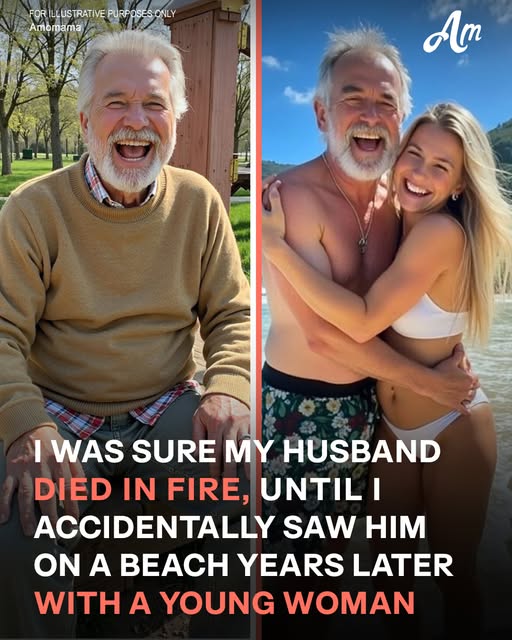Click the red 'DIED IN FIRE,' headline text

click(141, 489)
